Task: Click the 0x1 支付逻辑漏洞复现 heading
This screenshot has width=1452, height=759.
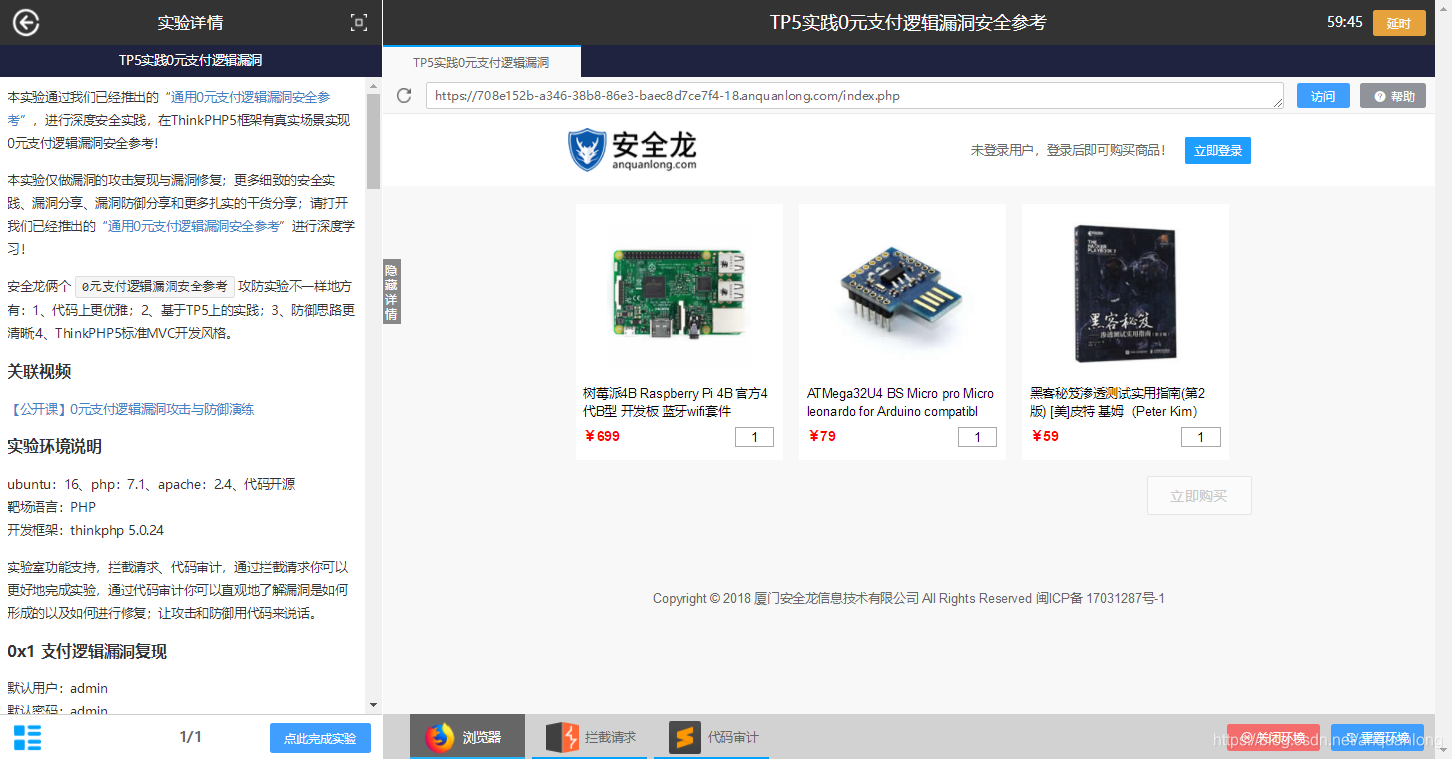Action: [x=87, y=651]
